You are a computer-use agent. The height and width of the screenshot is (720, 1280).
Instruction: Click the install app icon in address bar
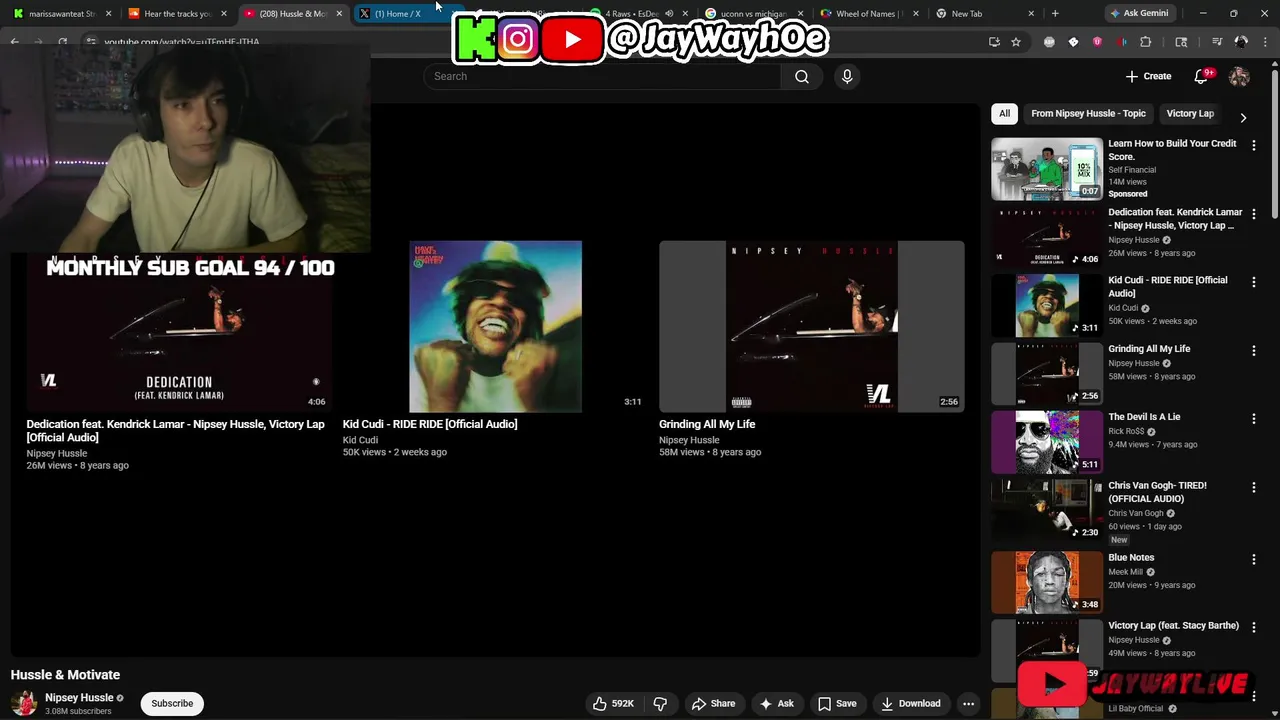click(x=994, y=42)
